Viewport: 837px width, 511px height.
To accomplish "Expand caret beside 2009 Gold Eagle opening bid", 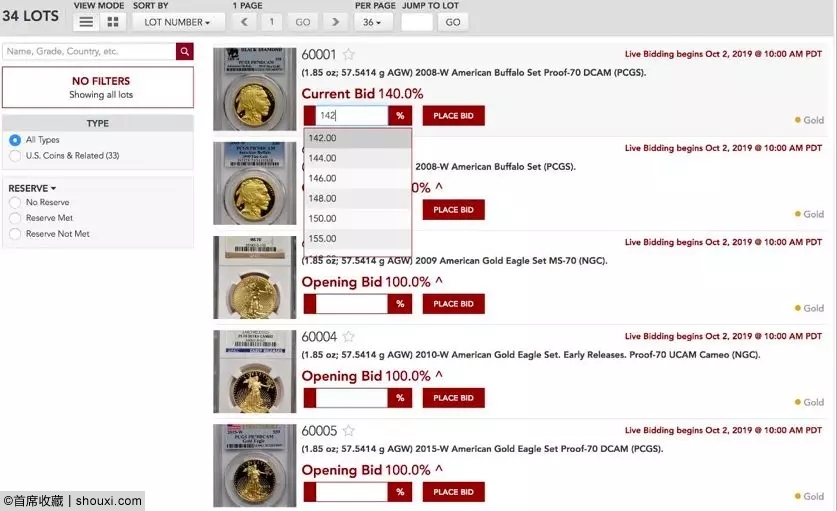I will tap(439, 281).
